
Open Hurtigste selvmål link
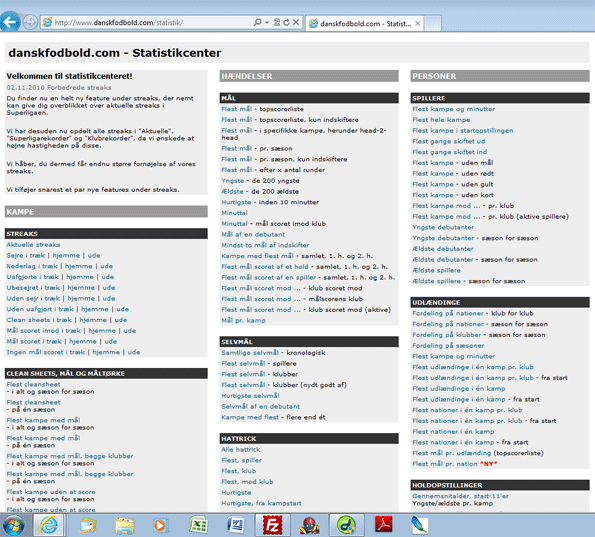[250, 396]
